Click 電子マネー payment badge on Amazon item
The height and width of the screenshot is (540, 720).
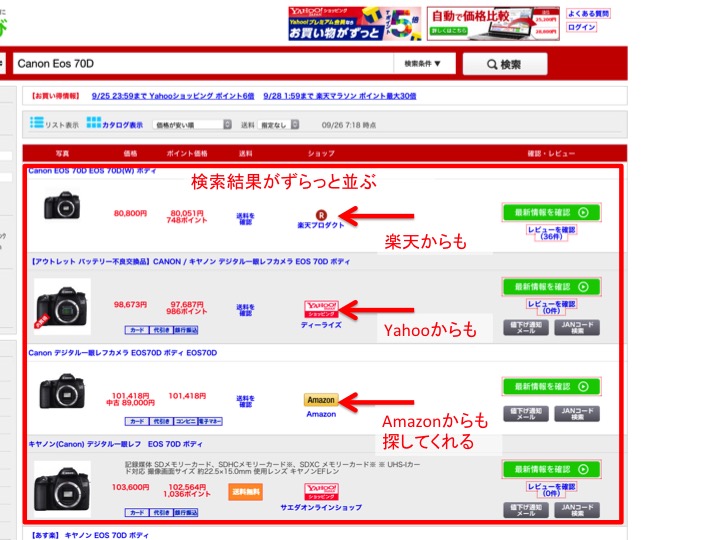pyautogui.click(x=210, y=421)
